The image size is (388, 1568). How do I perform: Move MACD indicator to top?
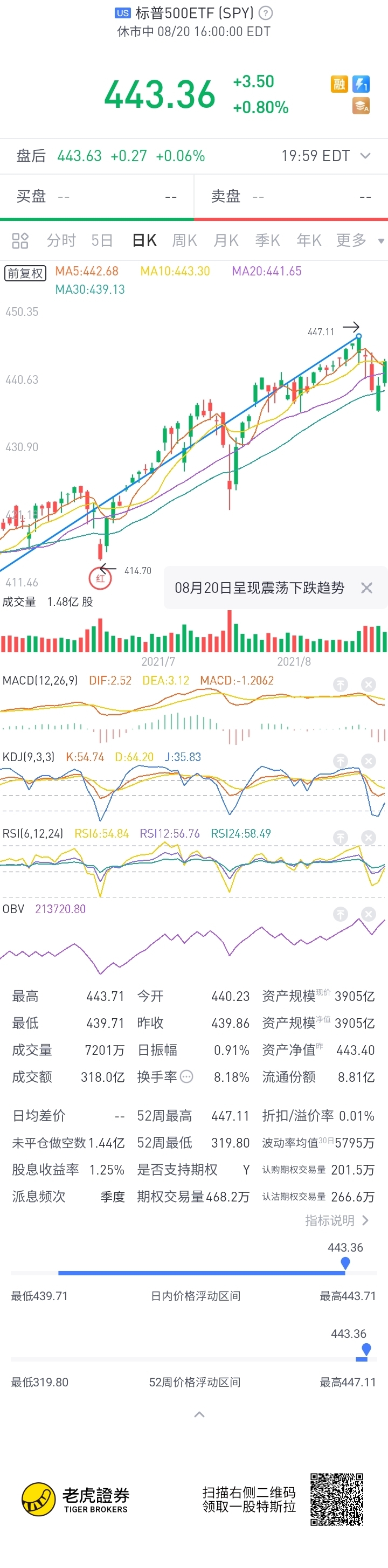341,685
